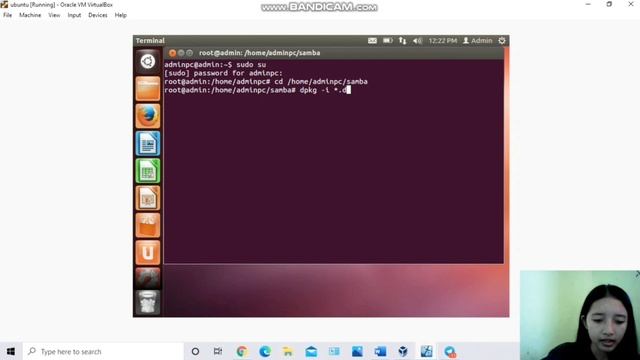The height and width of the screenshot is (360, 640).
Task: Open Task View on the taskbar
Action: pyautogui.click(x=218, y=351)
